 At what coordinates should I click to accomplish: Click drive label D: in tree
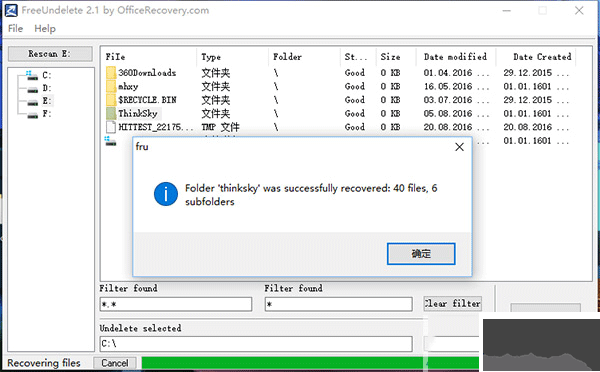47,88
